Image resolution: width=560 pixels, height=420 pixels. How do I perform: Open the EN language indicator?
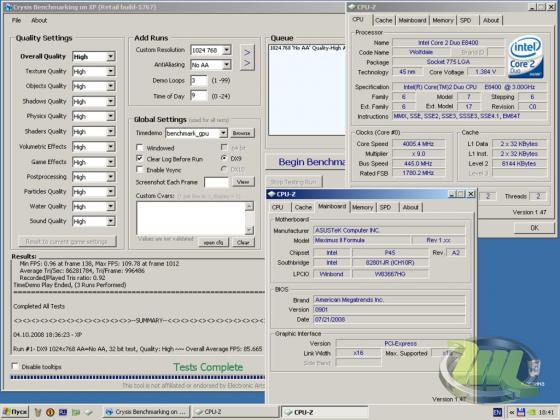(x=498, y=412)
